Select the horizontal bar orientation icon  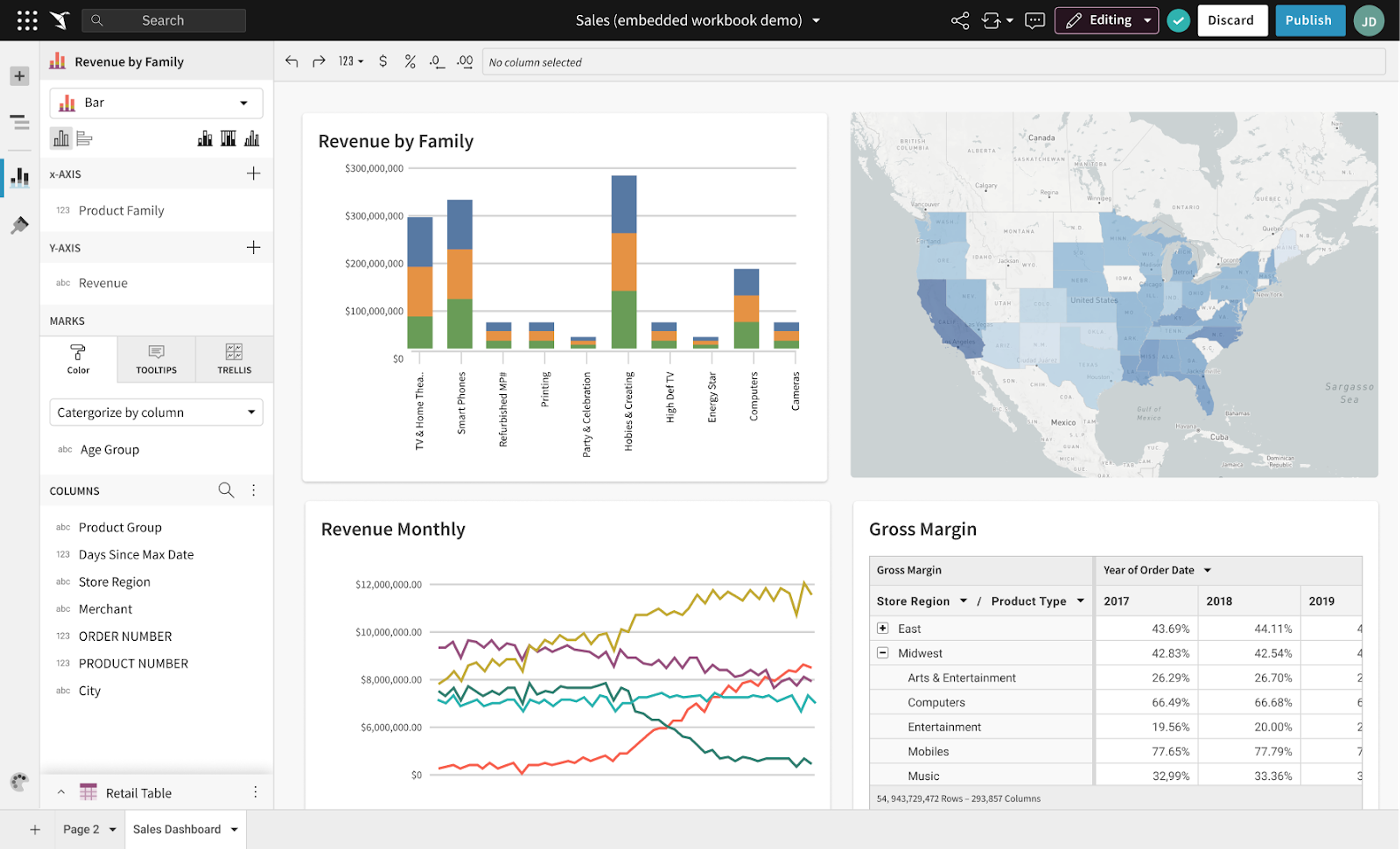pyautogui.click(x=84, y=138)
